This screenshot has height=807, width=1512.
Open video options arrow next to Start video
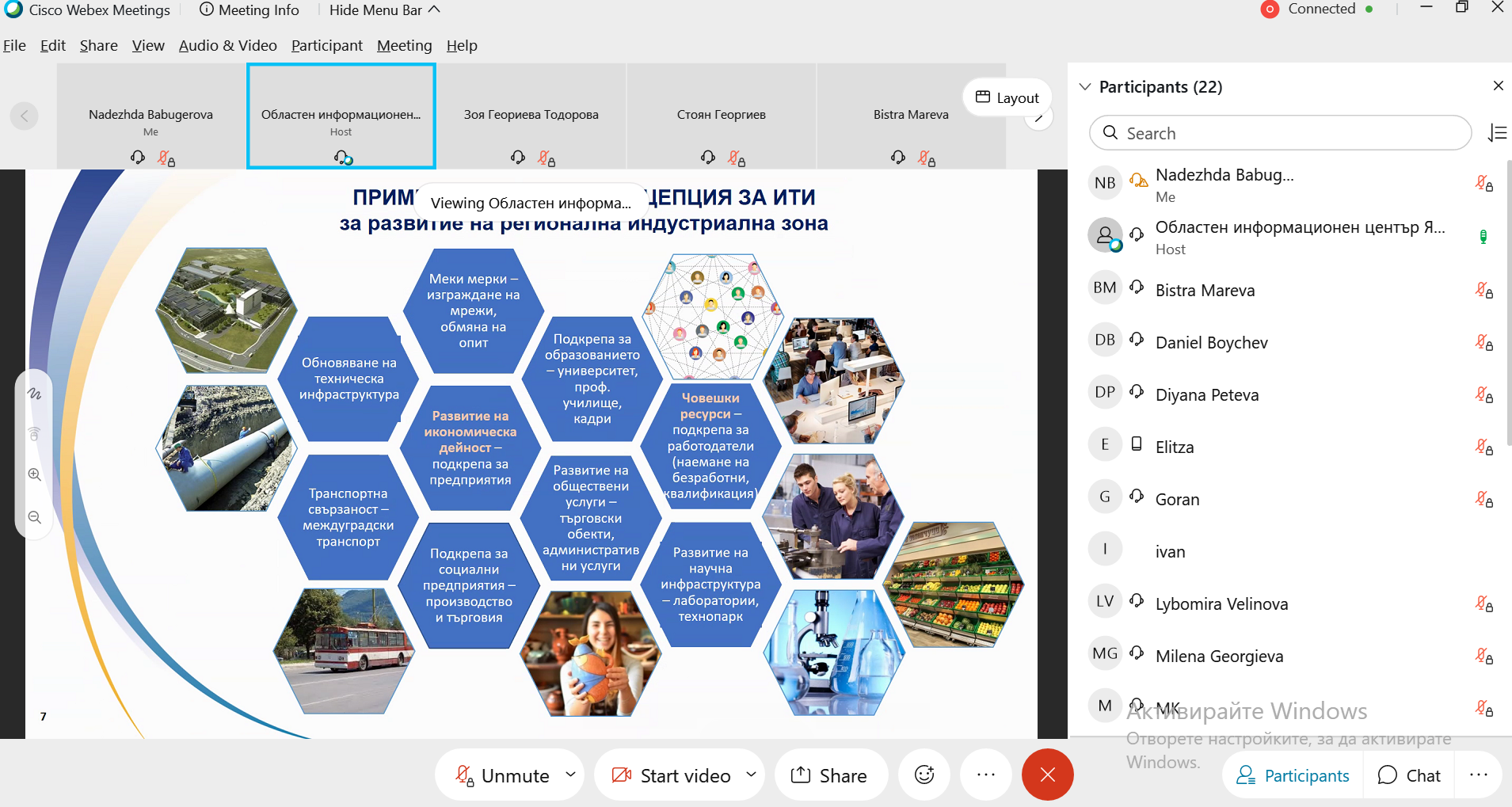pos(751,775)
